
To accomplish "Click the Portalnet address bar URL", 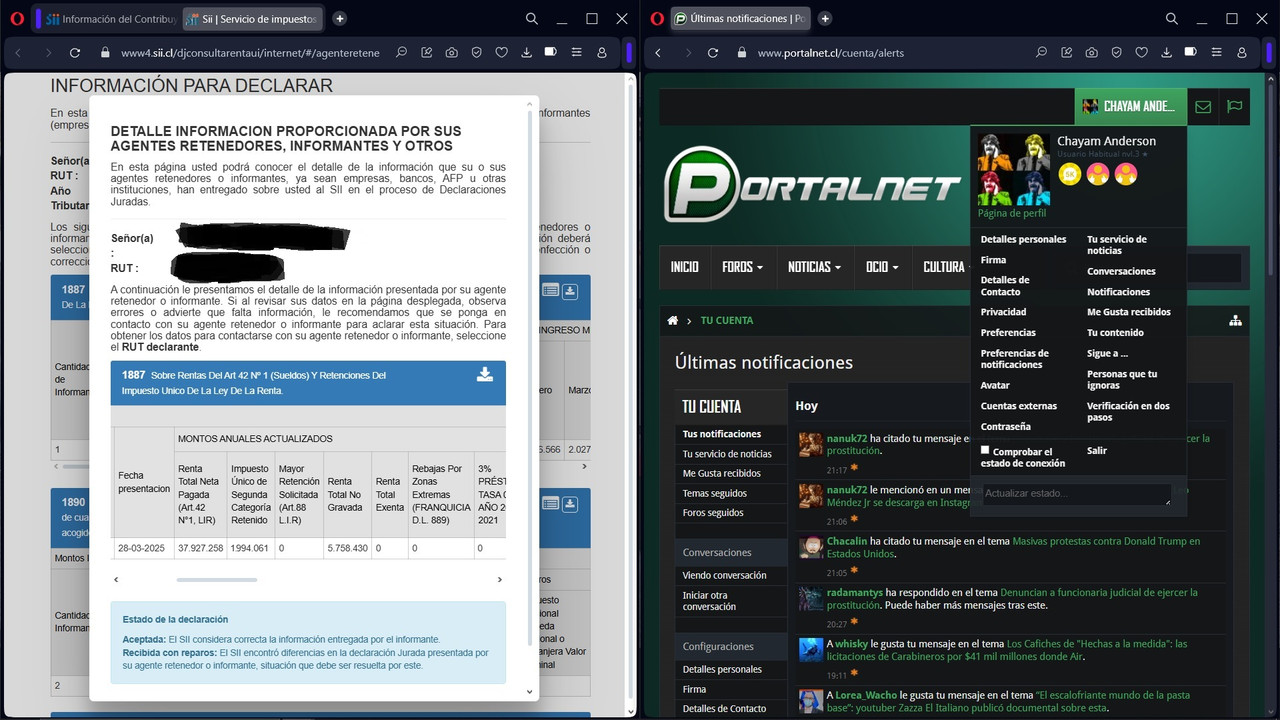I will pyautogui.click(x=830, y=53).
